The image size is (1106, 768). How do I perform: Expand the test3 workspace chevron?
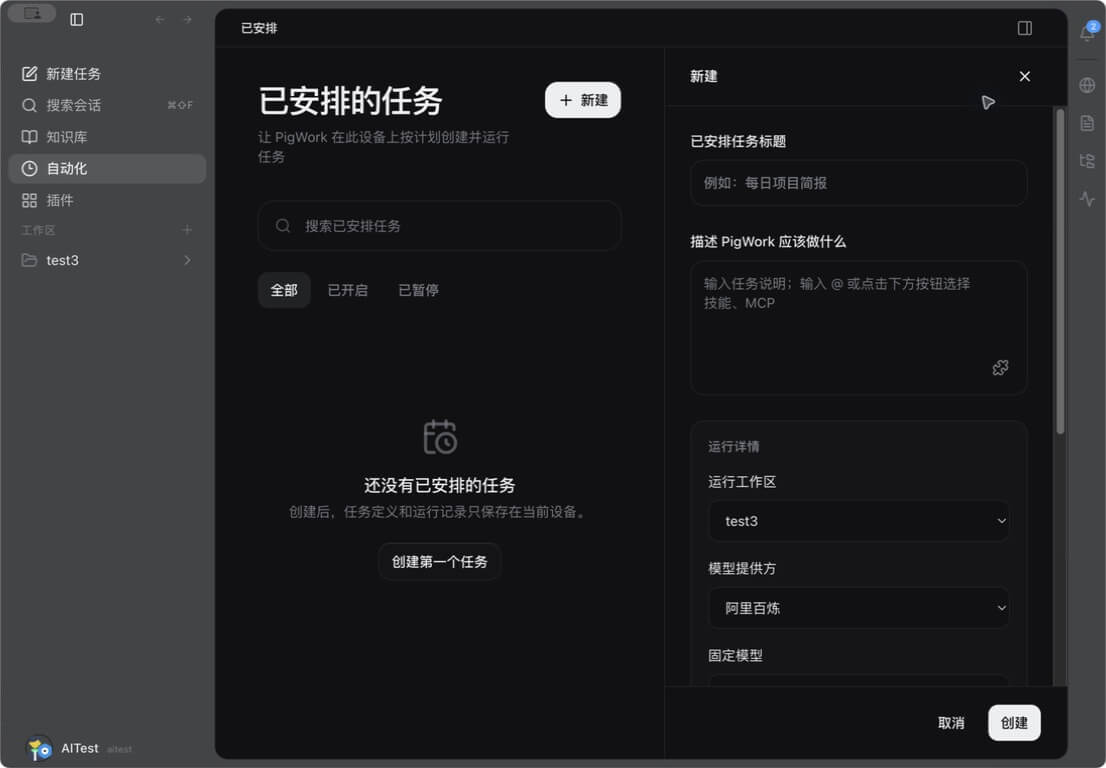(x=188, y=260)
